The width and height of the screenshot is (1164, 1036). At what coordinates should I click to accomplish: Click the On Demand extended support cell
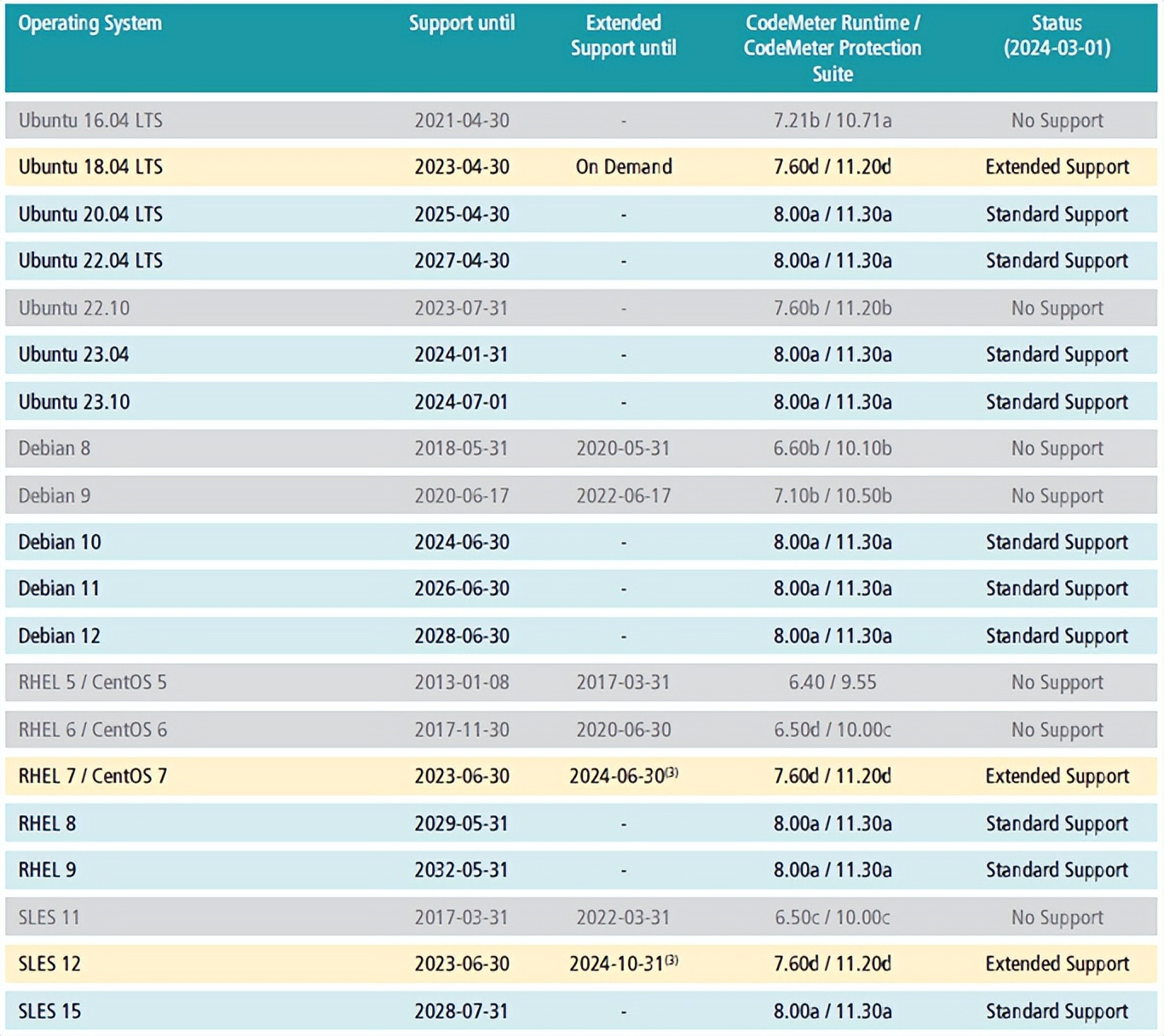[624, 167]
